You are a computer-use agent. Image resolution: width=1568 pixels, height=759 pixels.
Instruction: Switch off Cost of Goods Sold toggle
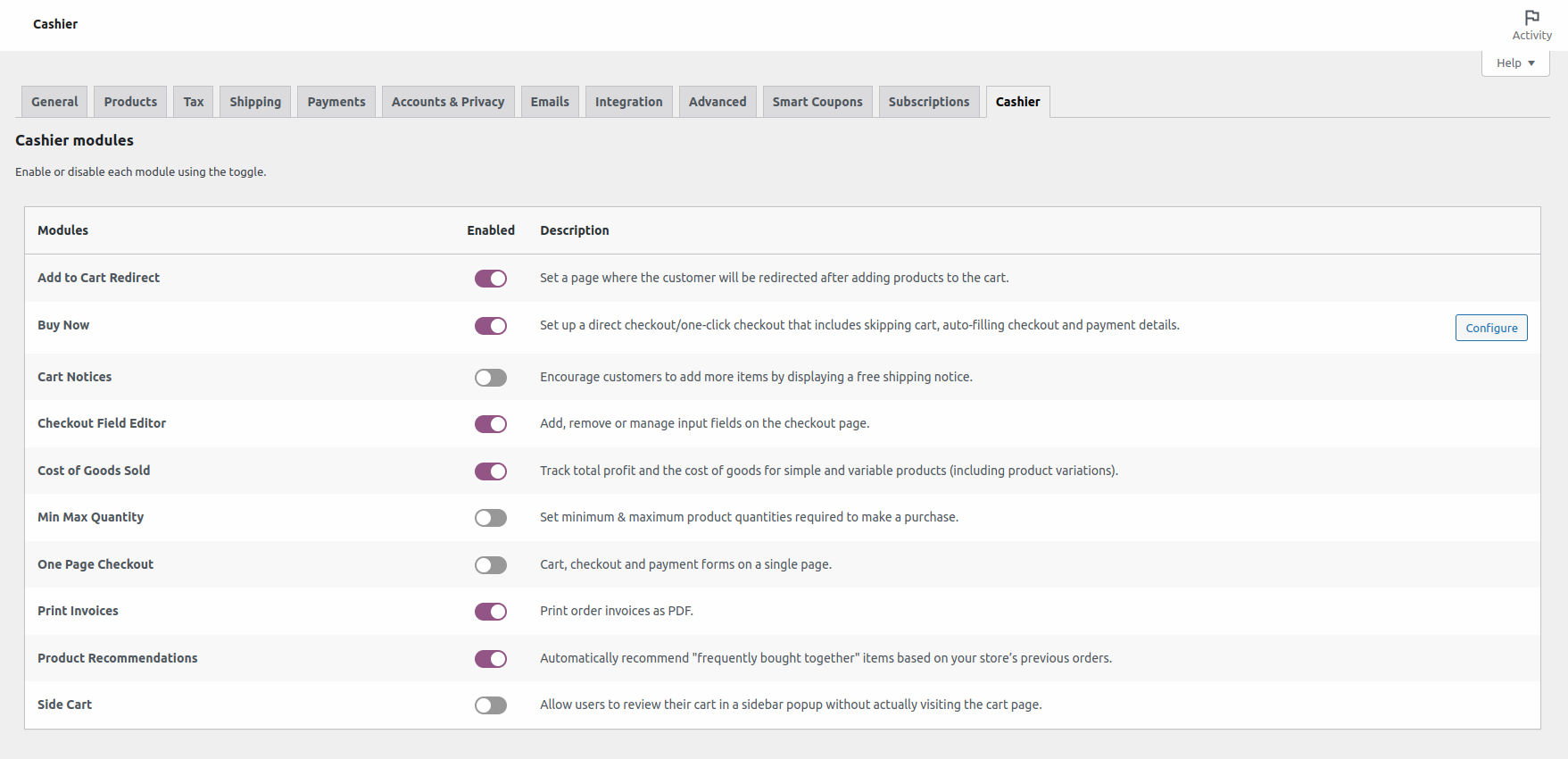coord(490,471)
